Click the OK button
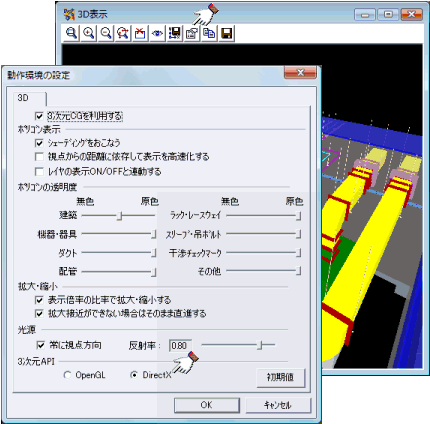 [207, 405]
